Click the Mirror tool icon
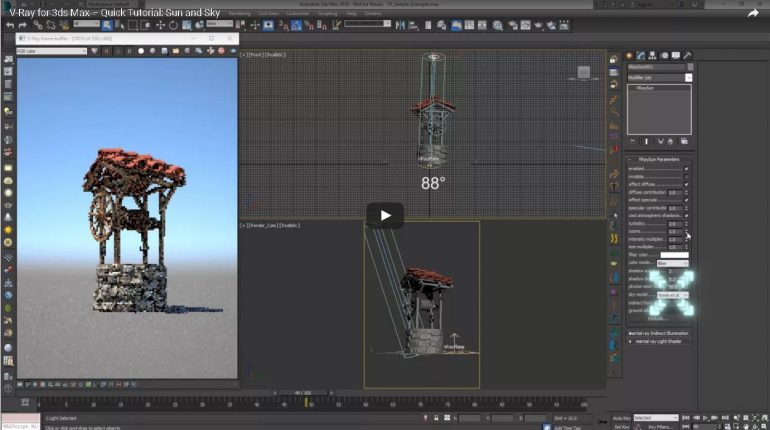 pos(400,25)
